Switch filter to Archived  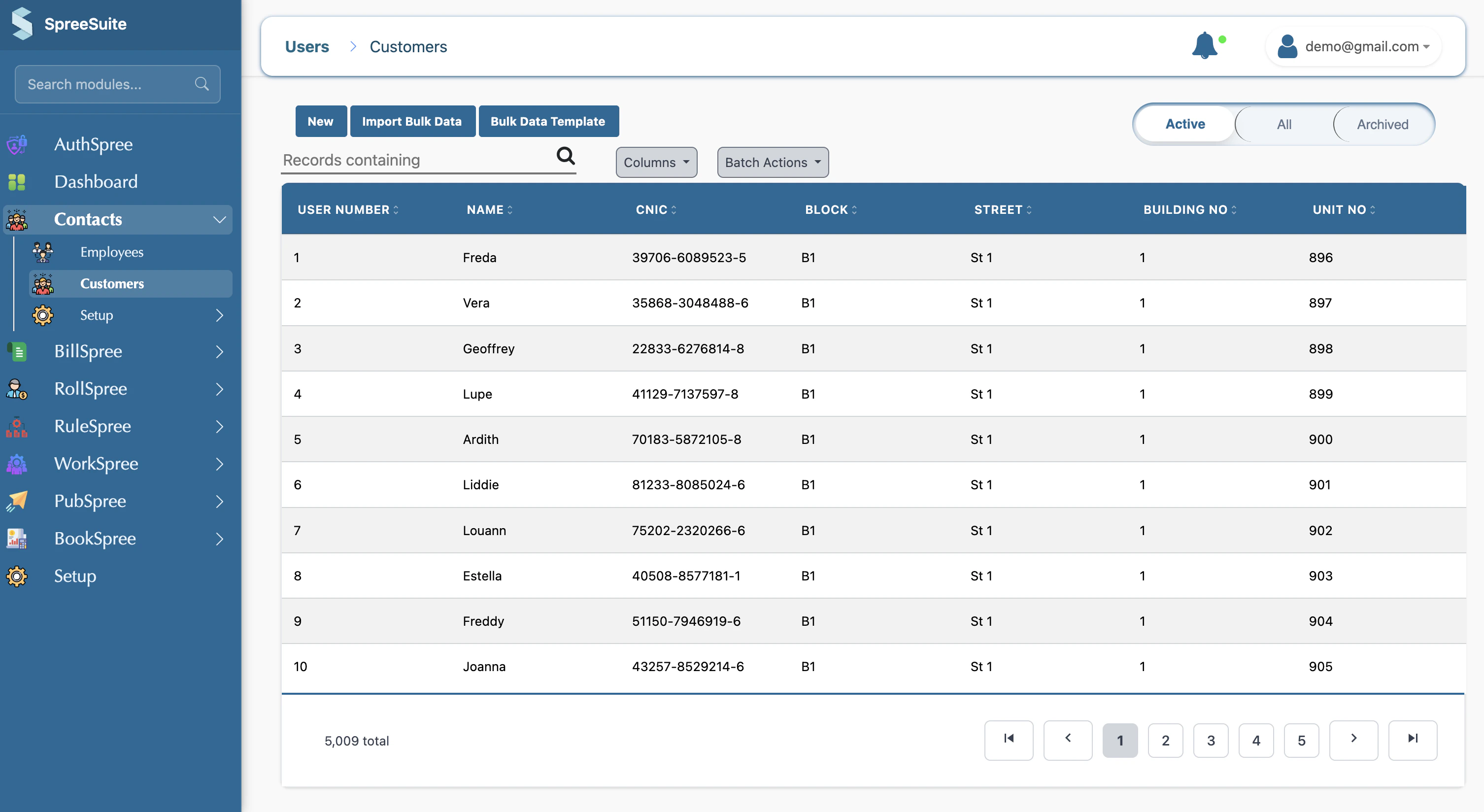click(1383, 124)
